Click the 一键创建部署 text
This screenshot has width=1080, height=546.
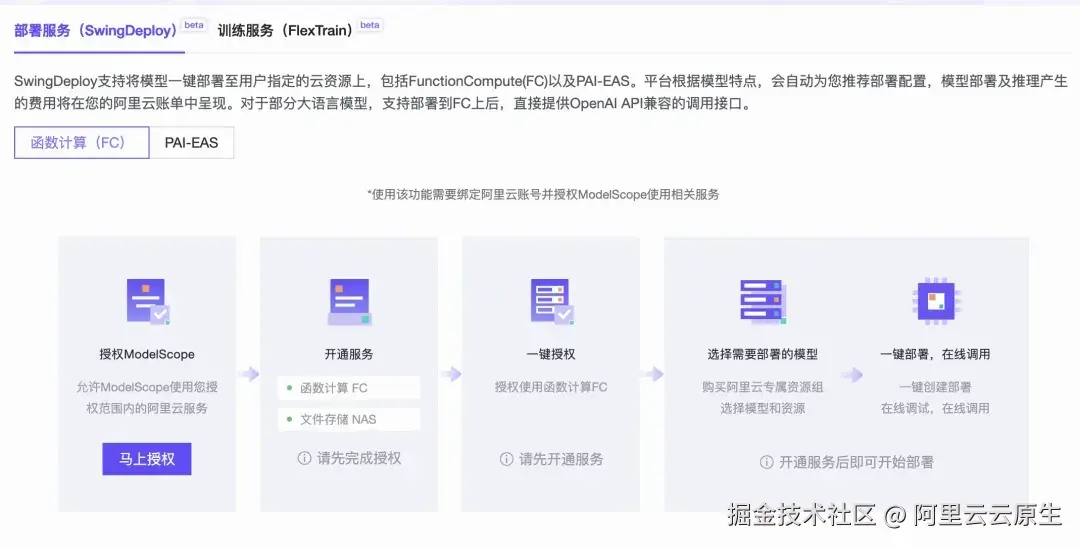click(x=935, y=387)
